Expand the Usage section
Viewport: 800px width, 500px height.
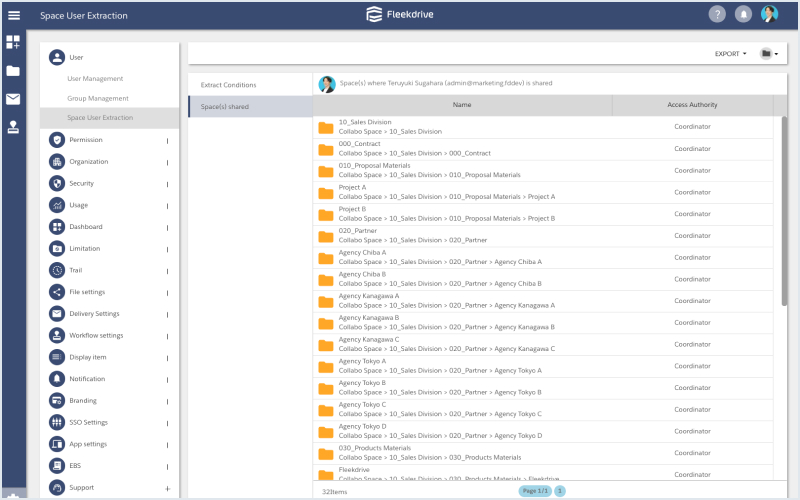pyautogui.click(x=167, y=206)
